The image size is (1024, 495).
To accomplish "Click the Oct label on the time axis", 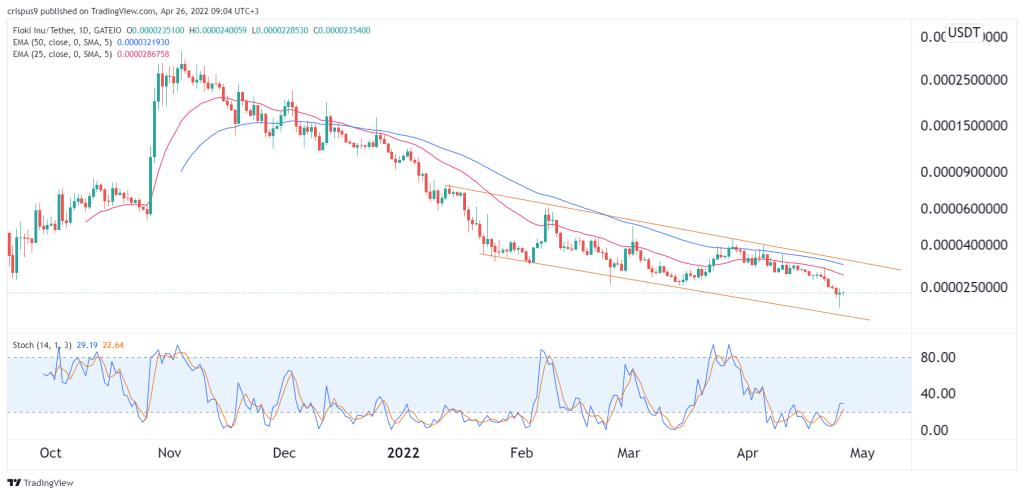I will pyautogui.click(x=50, y=452).
